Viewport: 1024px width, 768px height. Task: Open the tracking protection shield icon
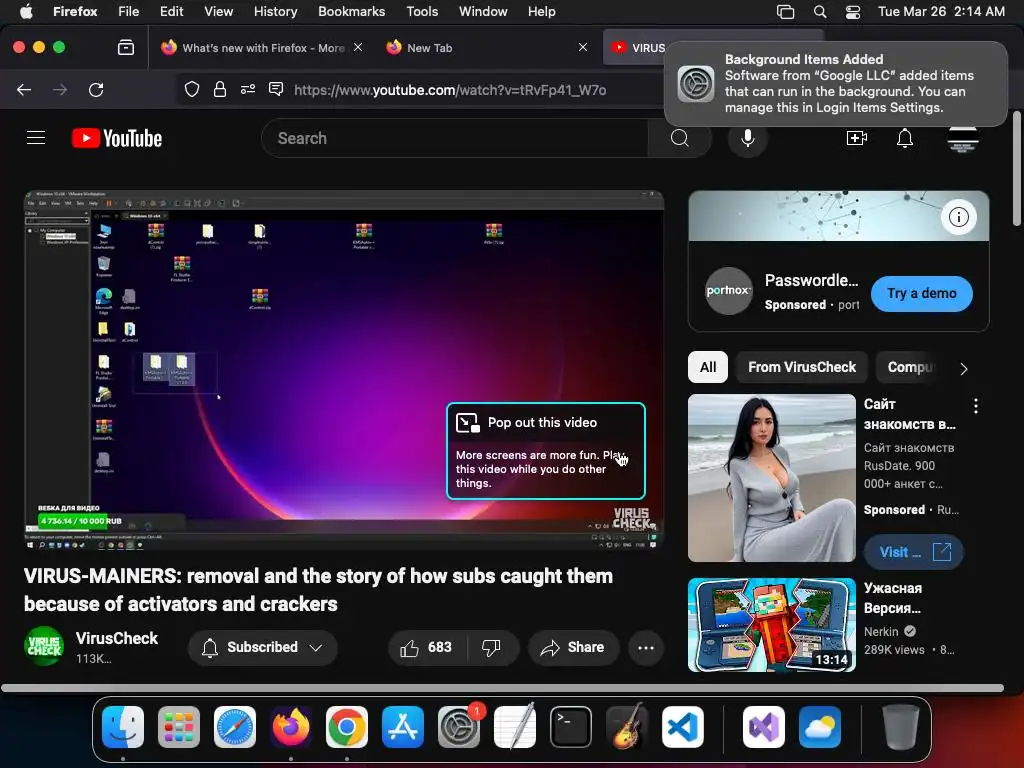(x=191, y=89)
